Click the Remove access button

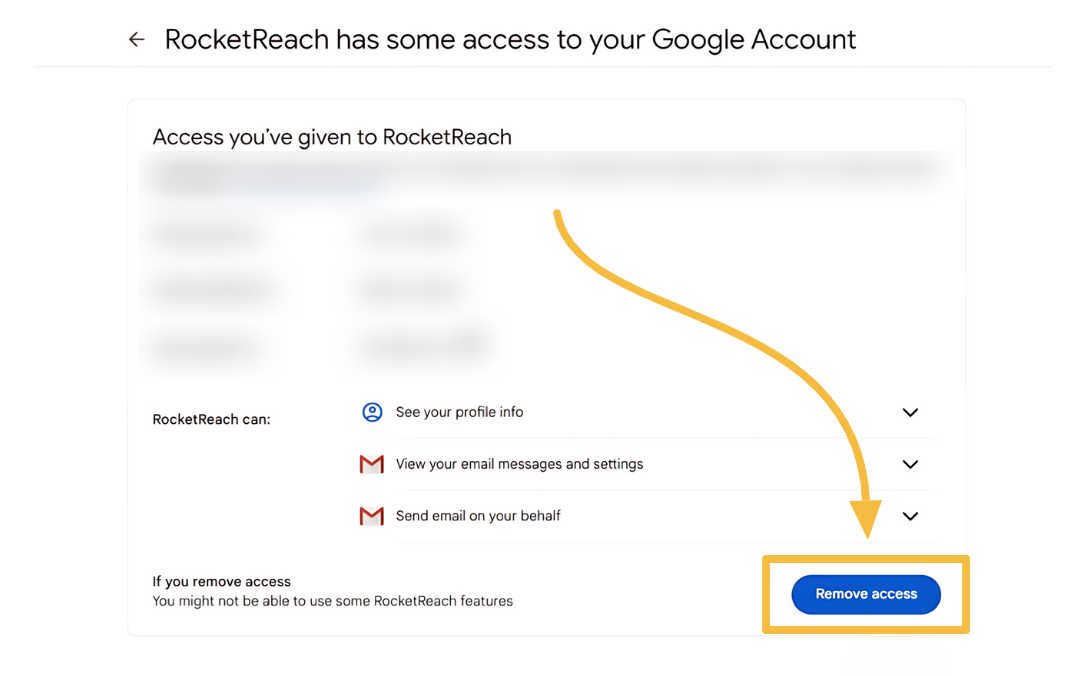click(866, 594)
